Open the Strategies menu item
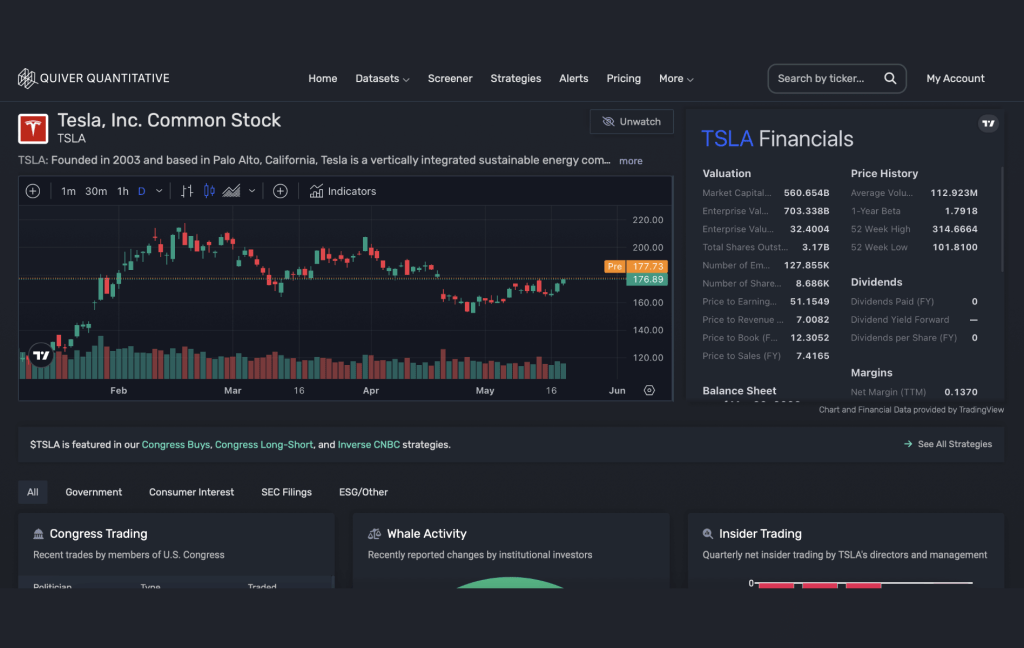The image size is (1024, 648). click(516, 78)
